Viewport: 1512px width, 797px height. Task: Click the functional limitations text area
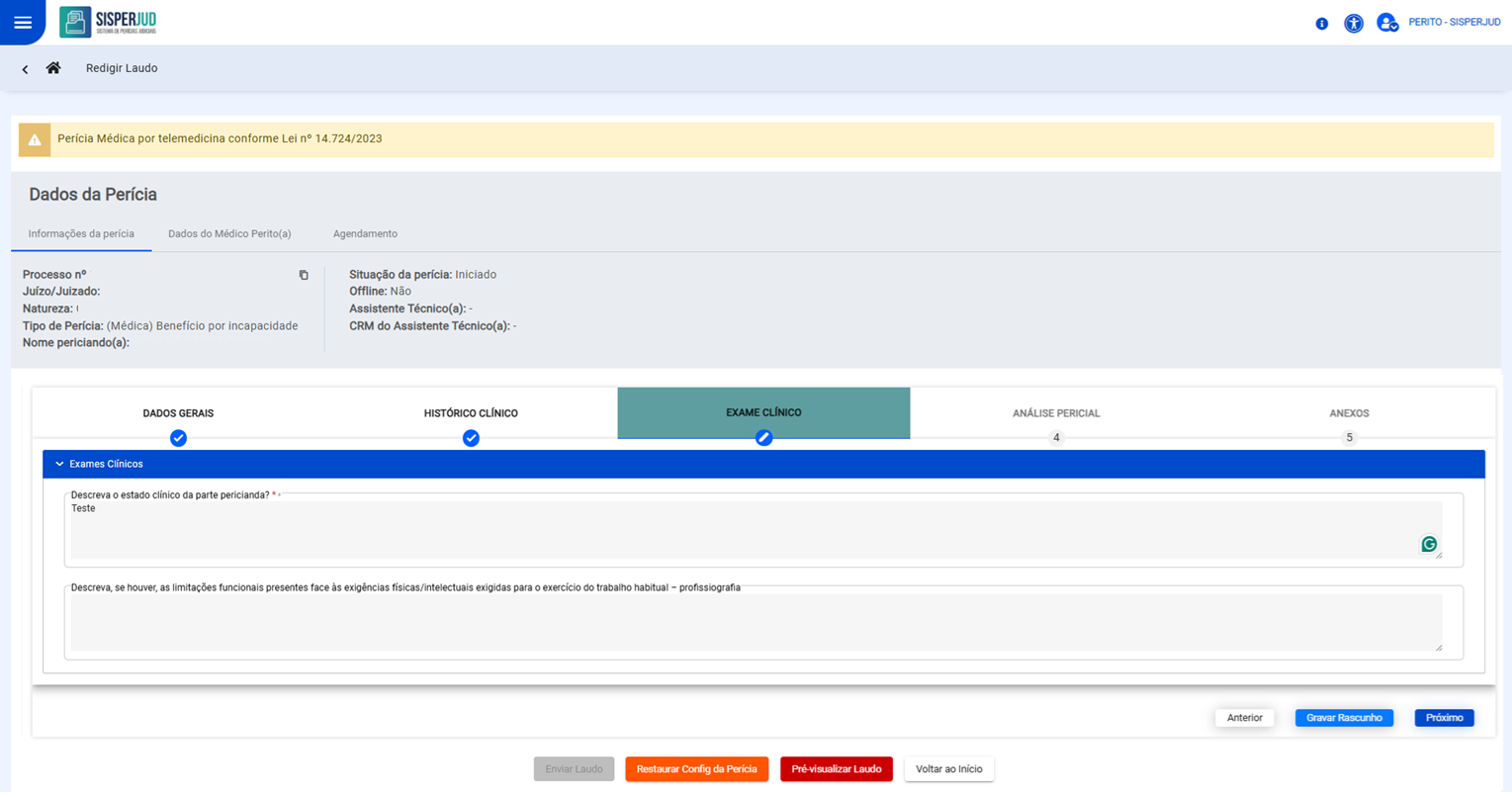click(x=756, y=623)
